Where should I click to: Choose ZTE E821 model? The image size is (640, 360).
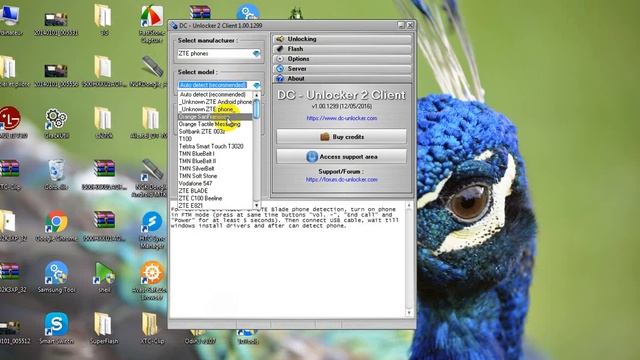click(x=215, y=205)
